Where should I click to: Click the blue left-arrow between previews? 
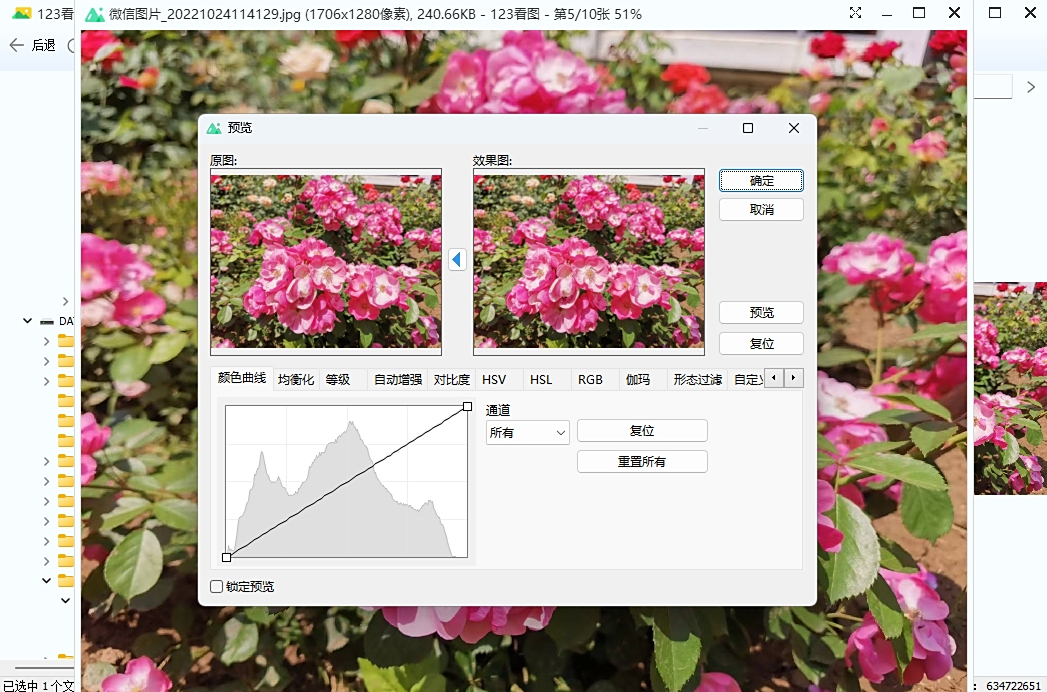point(457,260)
